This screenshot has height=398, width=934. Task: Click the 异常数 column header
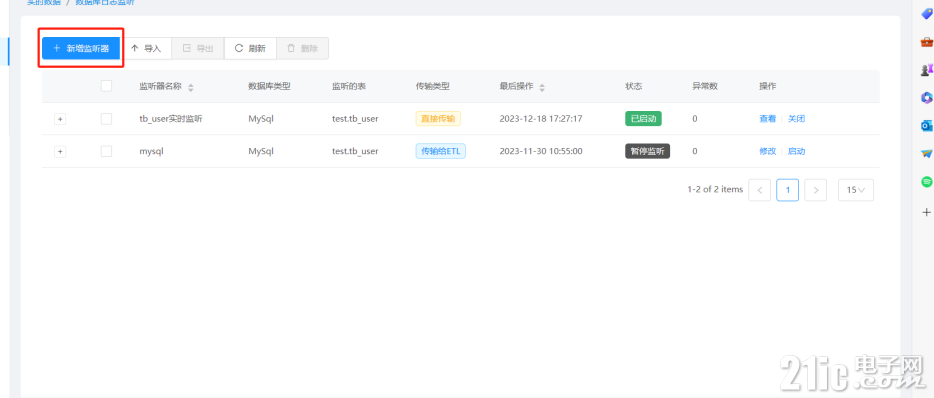click(705, 86)
